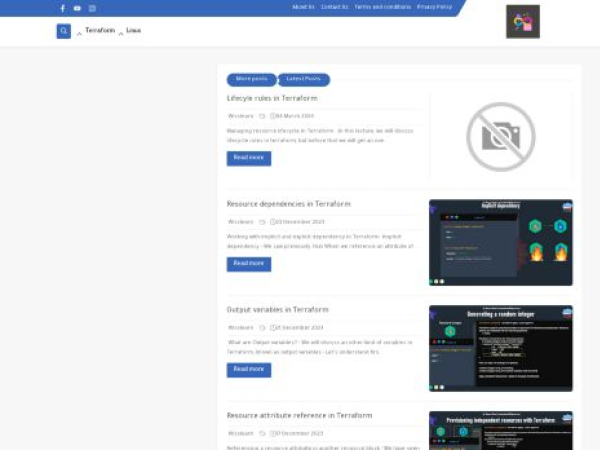Click author name on Output variables post
This screenshot has width=600, height=450.
[240, 328]
